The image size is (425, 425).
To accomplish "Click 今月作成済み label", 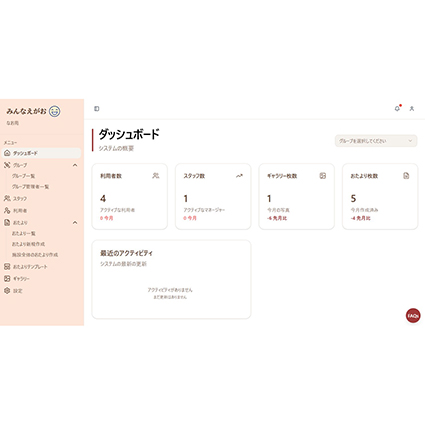I will (364, 210).
